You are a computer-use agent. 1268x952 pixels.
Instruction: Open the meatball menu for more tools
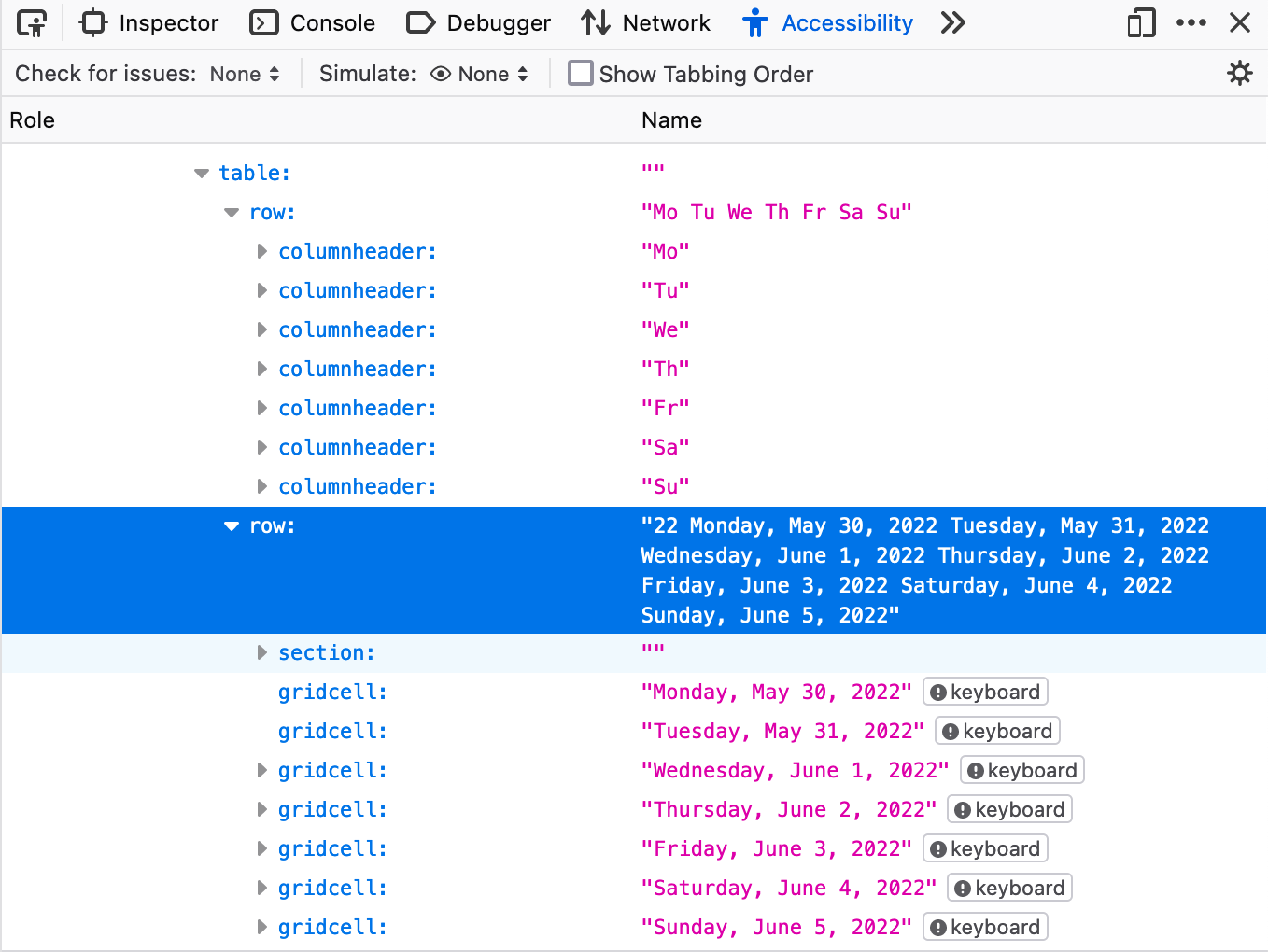point(1191,22)
